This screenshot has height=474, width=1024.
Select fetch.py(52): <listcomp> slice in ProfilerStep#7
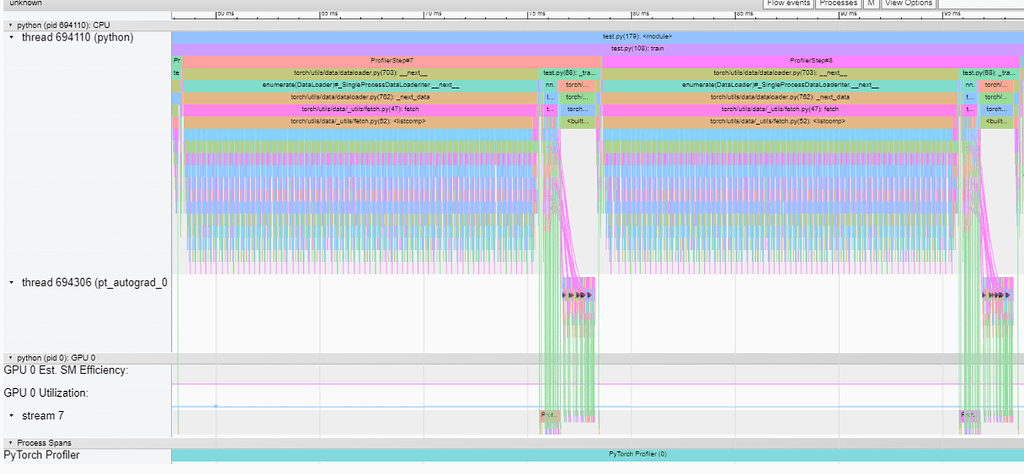pyautogui.click(x=360, y=122)
